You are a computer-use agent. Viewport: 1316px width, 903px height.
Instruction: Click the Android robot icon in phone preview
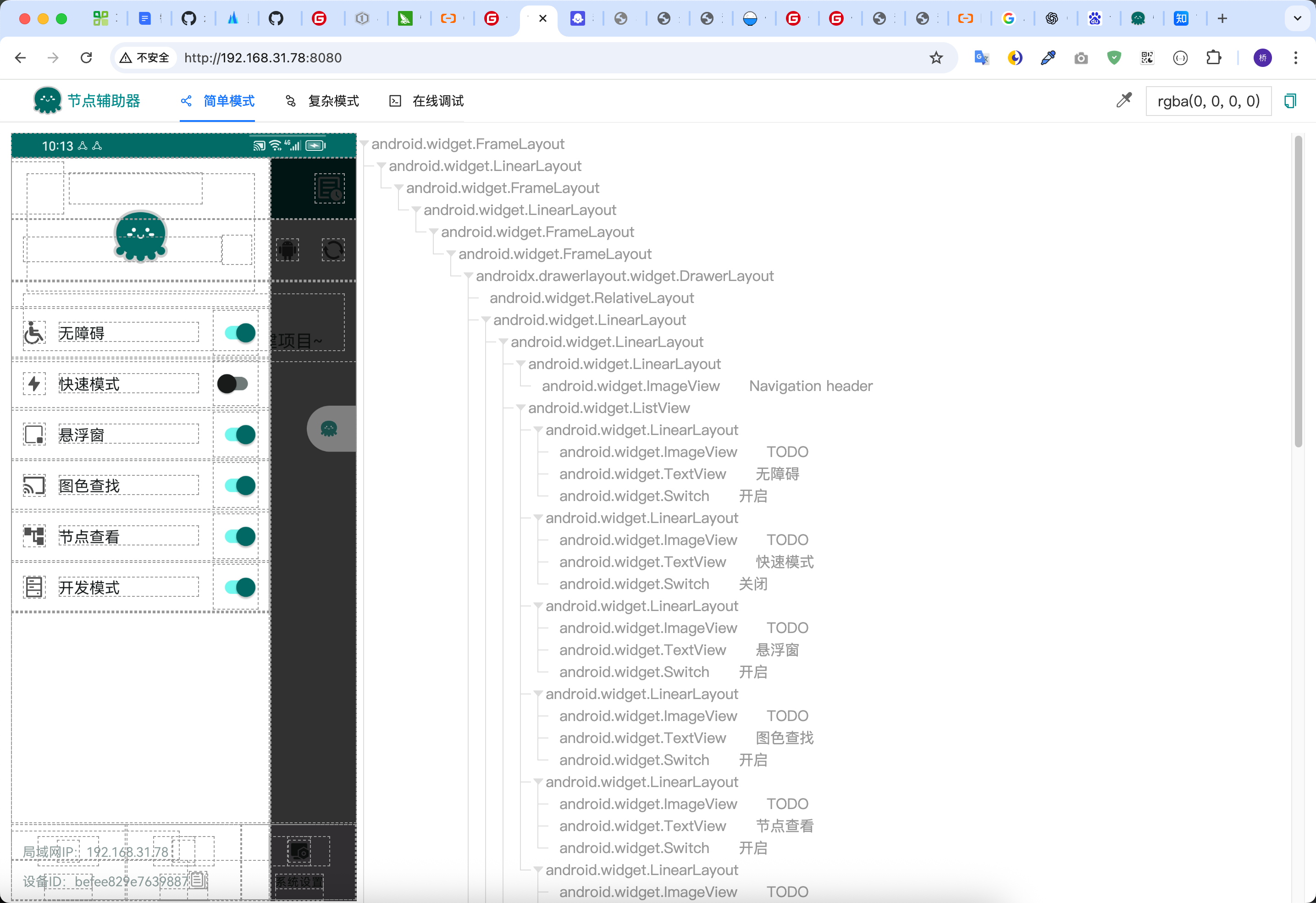point(288,250)
